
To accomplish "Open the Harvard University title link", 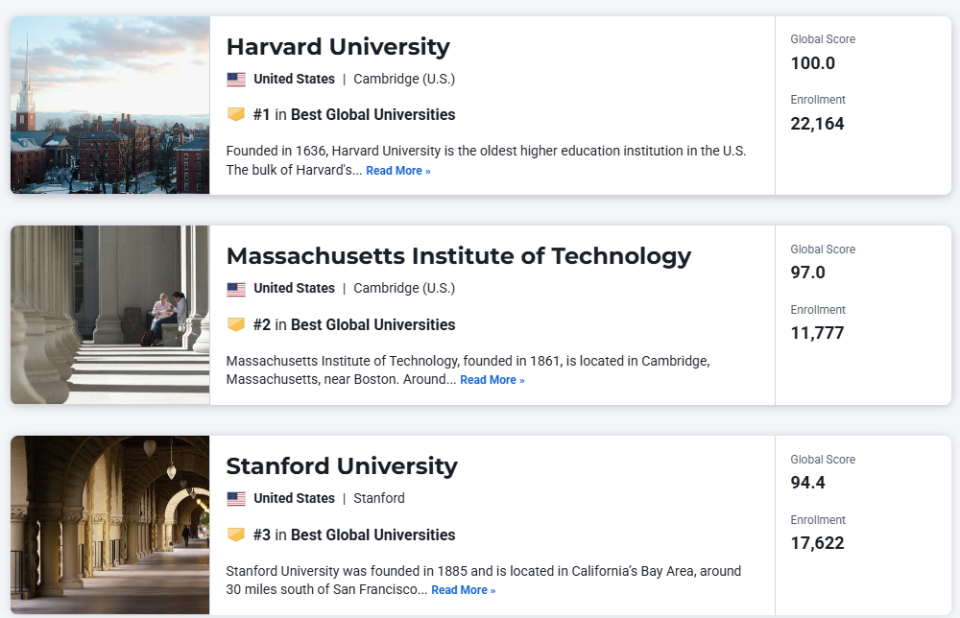I will click(x=338, y=47).
